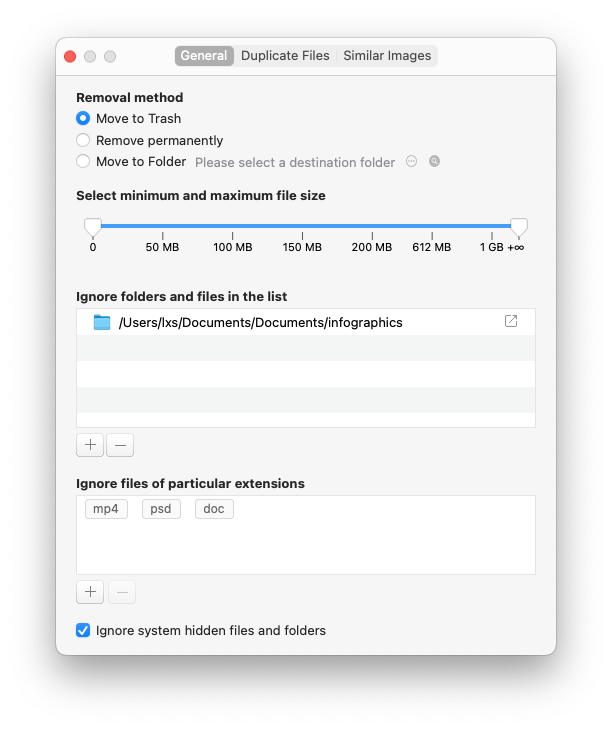The image size is (612, 729).
Task: Remove selected folder from ignore list
Action: 120,445
